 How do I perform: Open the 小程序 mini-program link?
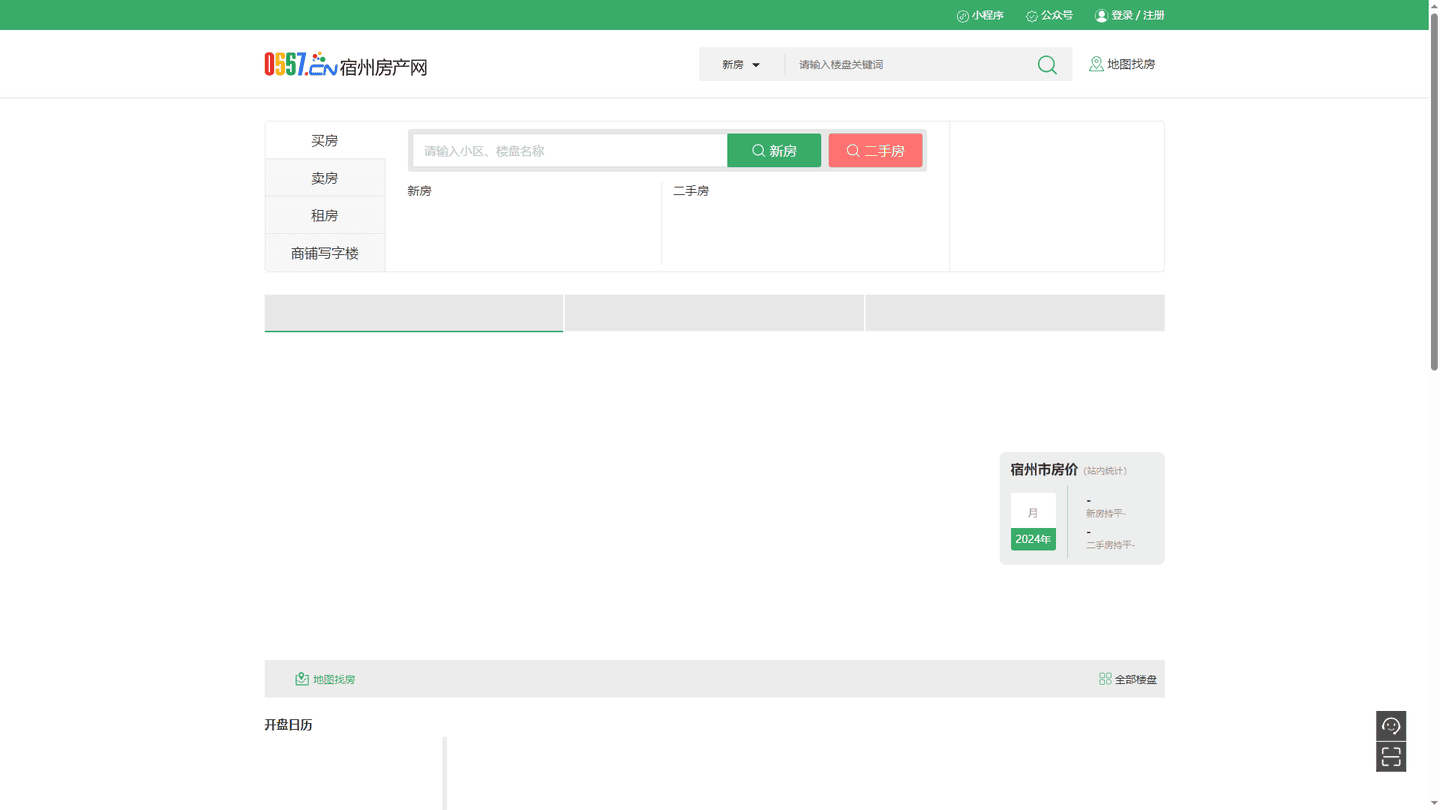click(x=980, y=15)
